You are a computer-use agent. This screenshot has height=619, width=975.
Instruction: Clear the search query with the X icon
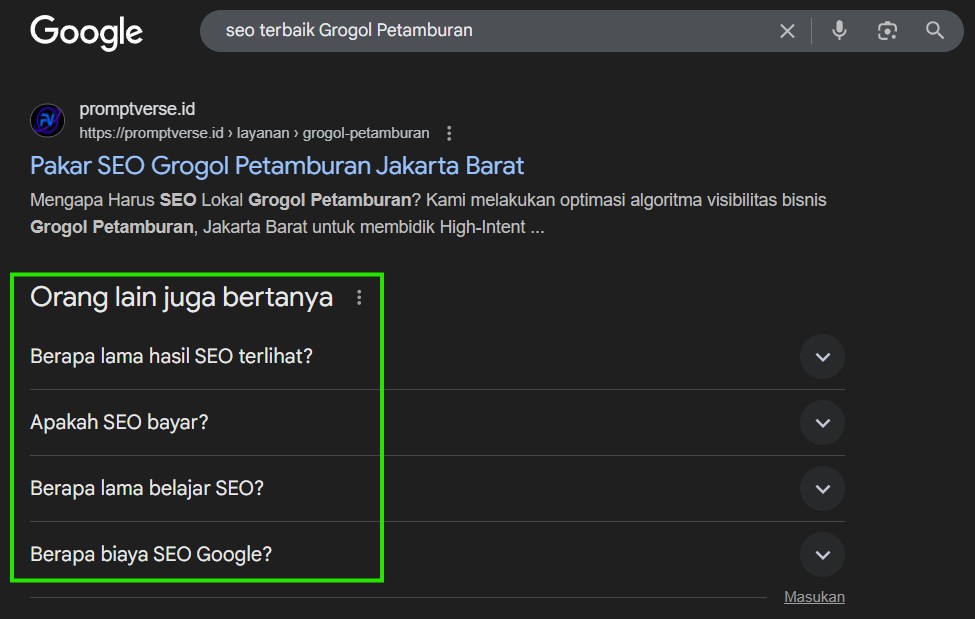pos(786,30)
